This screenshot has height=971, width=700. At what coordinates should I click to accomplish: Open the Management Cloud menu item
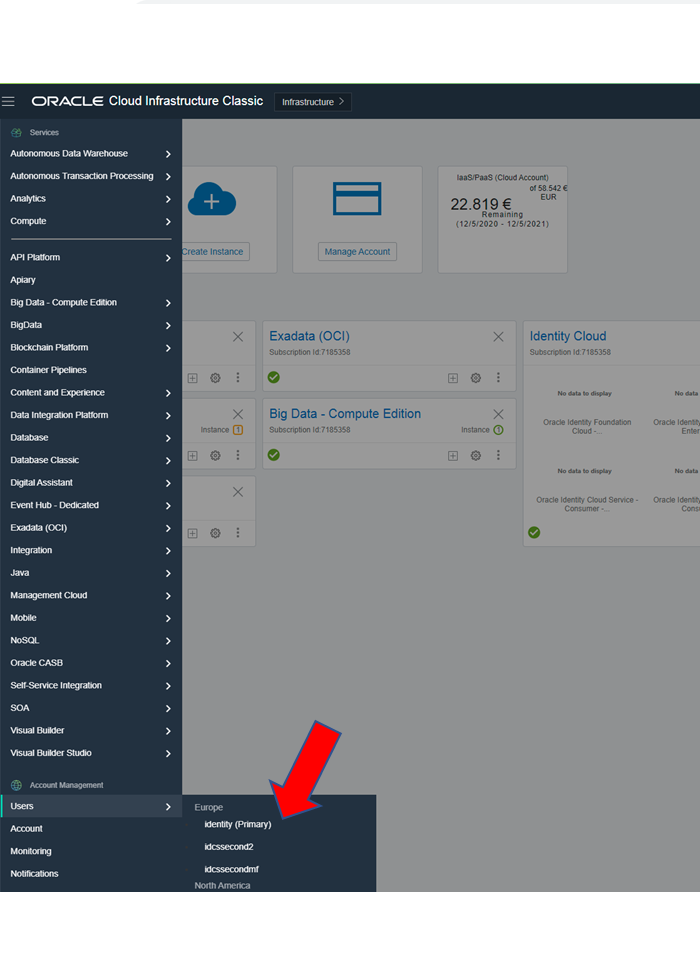coord(48,595)
